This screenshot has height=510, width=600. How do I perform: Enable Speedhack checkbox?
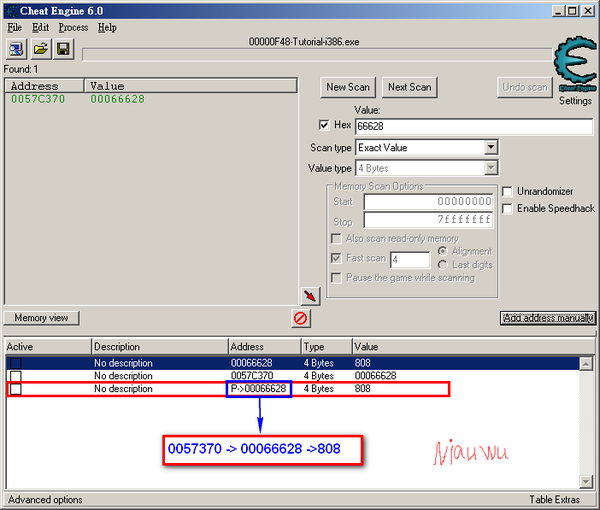pos(507,209)
